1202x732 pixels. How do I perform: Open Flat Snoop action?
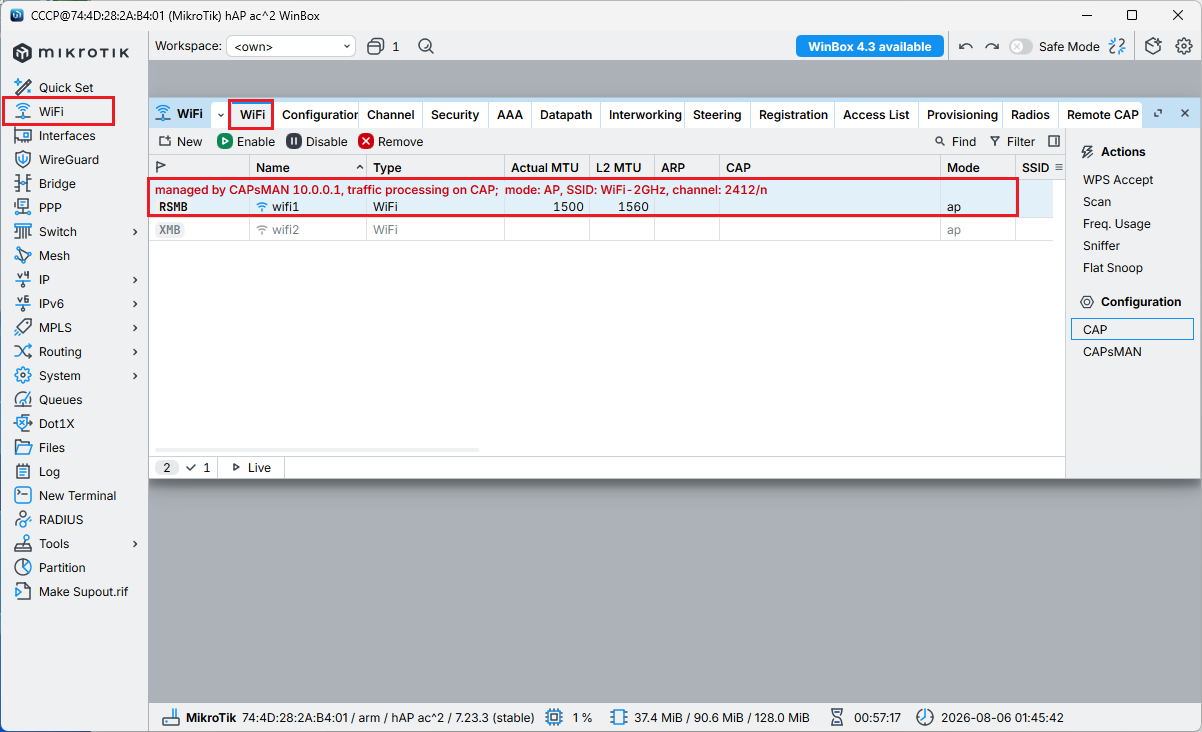1113,268
